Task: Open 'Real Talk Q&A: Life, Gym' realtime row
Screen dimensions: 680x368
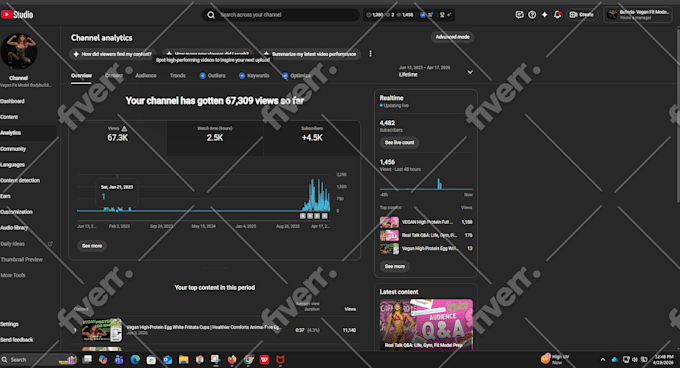Action: [x=426, y=235]
